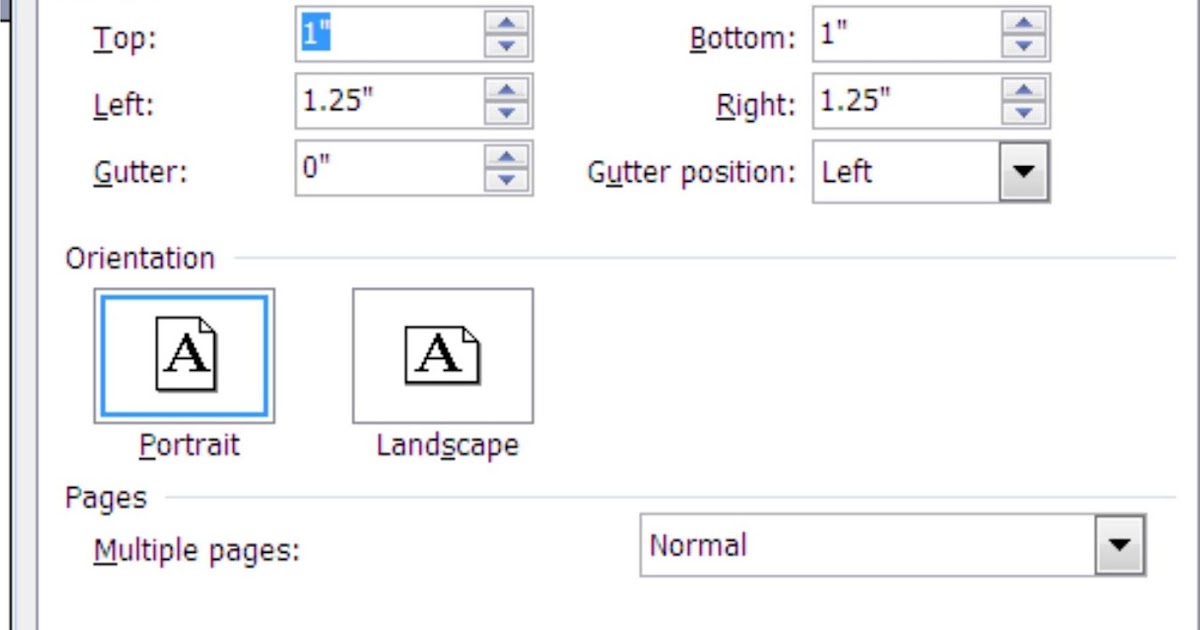Decrease the Top margin with the down arrow
This screenshot has height=630, width=1200.
[x=508, y=45]
